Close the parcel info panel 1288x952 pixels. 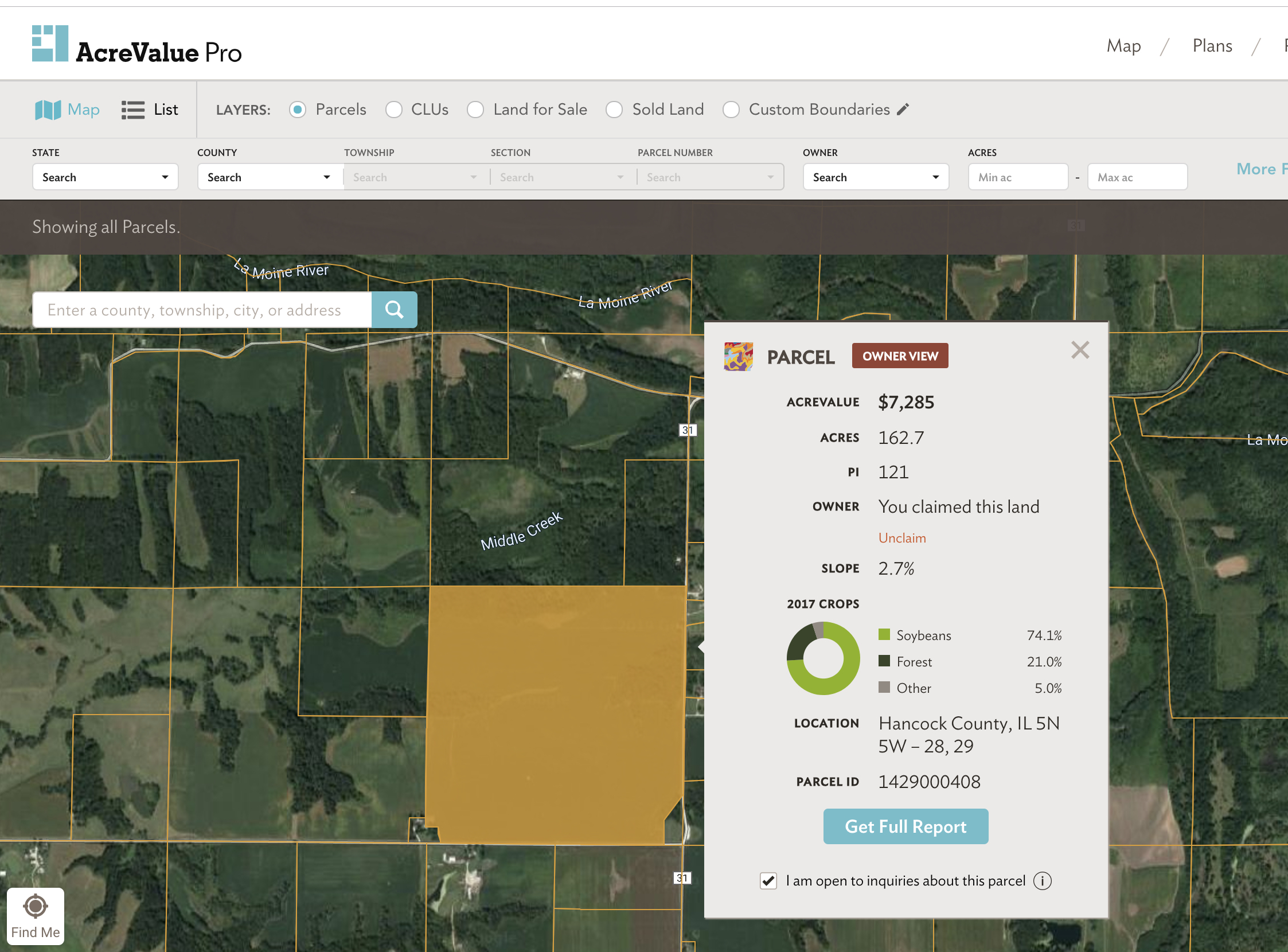1080,350
